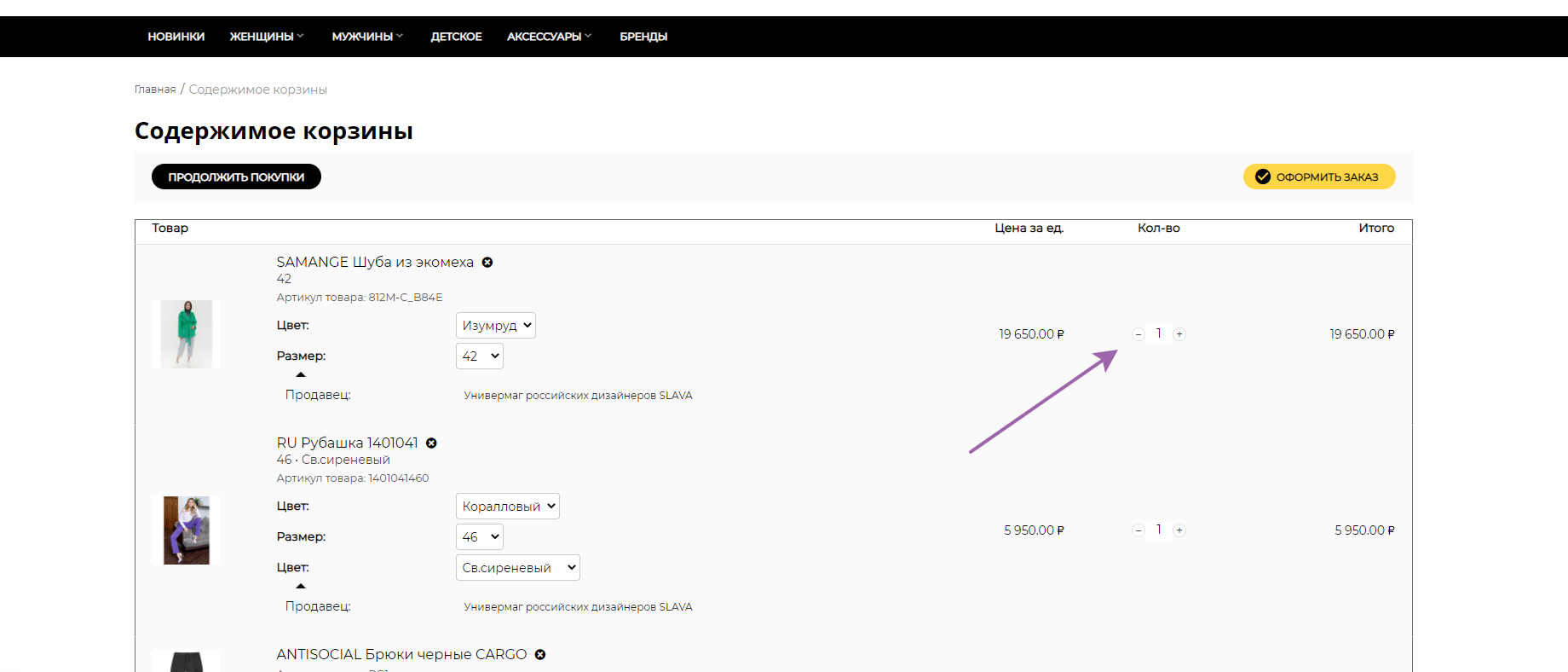Increase quantity of SAMANGE Шуба

coord(1179,334)
